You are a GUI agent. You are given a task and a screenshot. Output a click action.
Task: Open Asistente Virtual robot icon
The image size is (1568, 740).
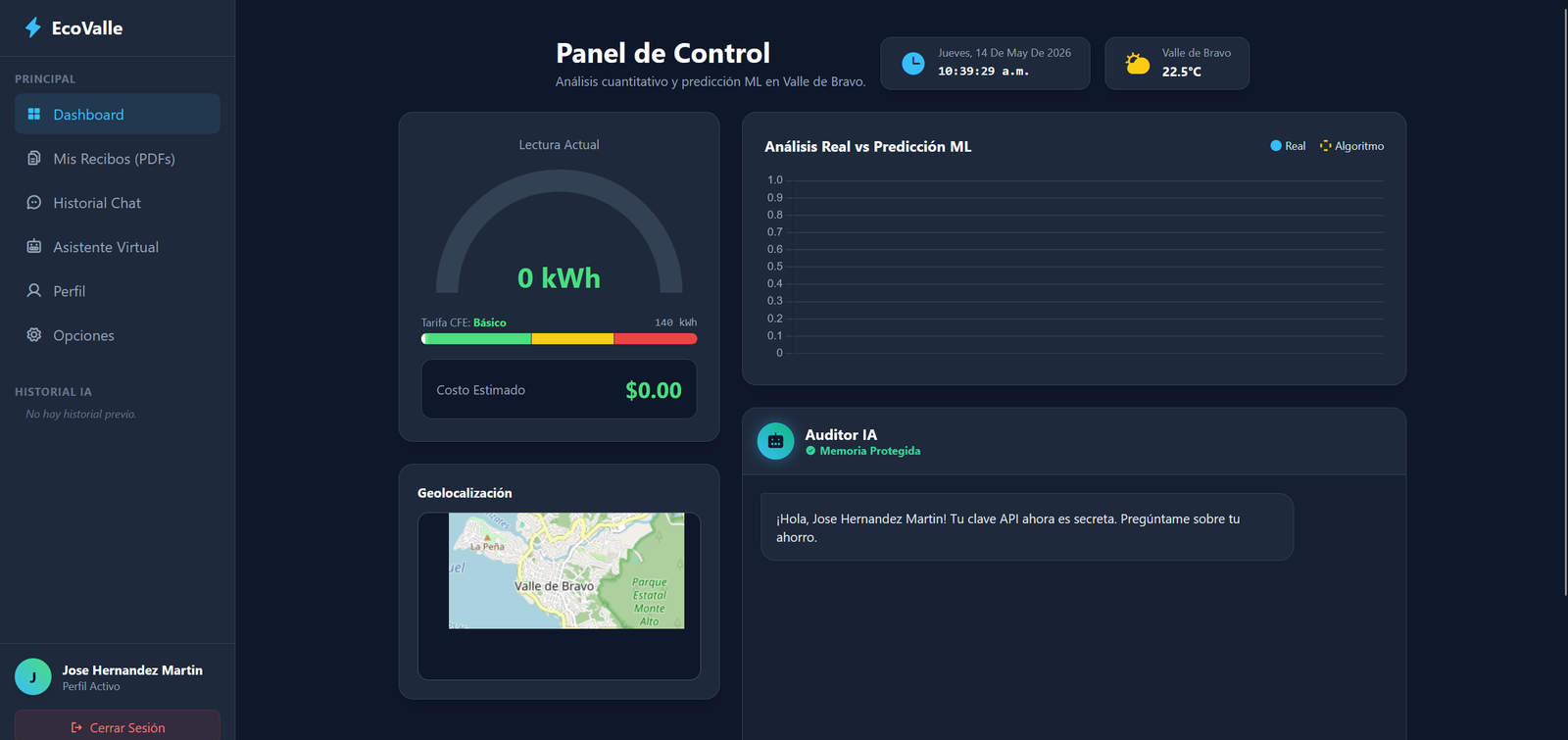[34, 246]
